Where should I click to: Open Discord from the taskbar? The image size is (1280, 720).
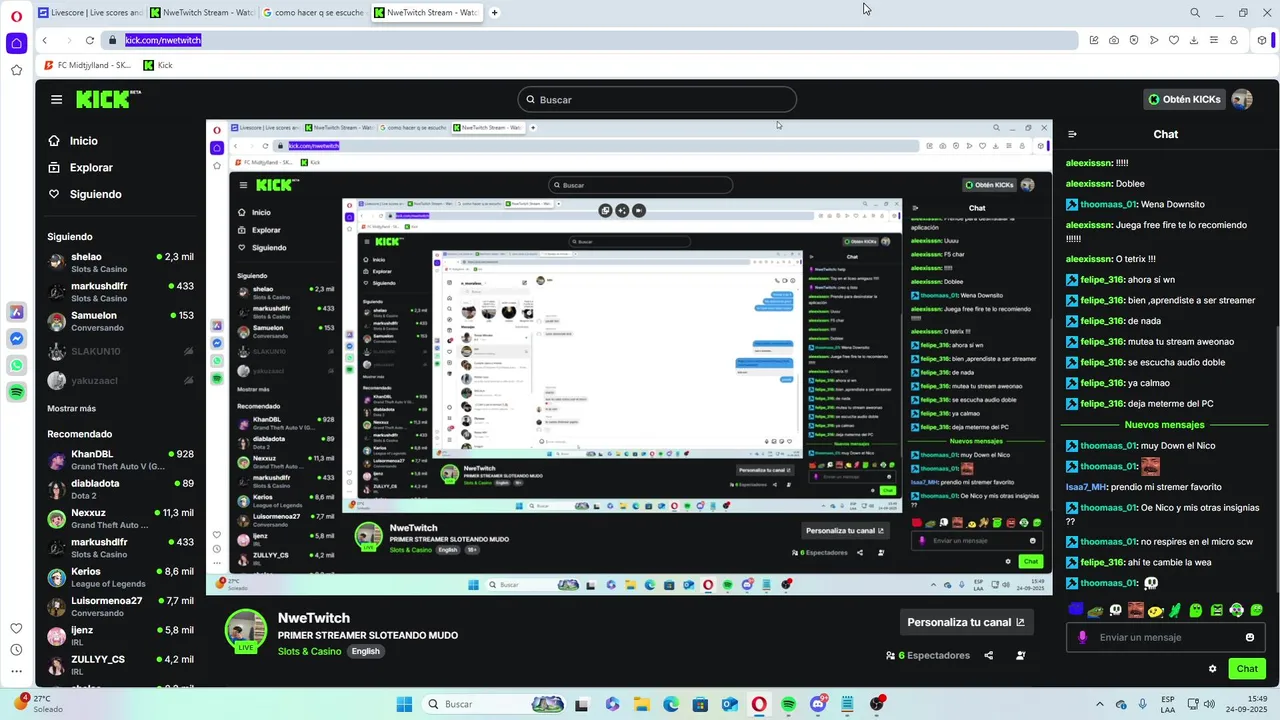[818, 704]
